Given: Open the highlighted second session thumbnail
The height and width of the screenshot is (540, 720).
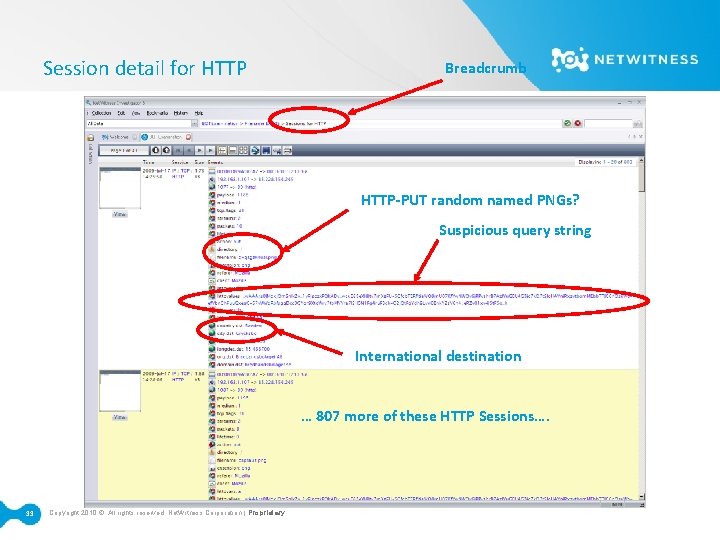Looking at the screenshot, I should [x=120, y=391].
